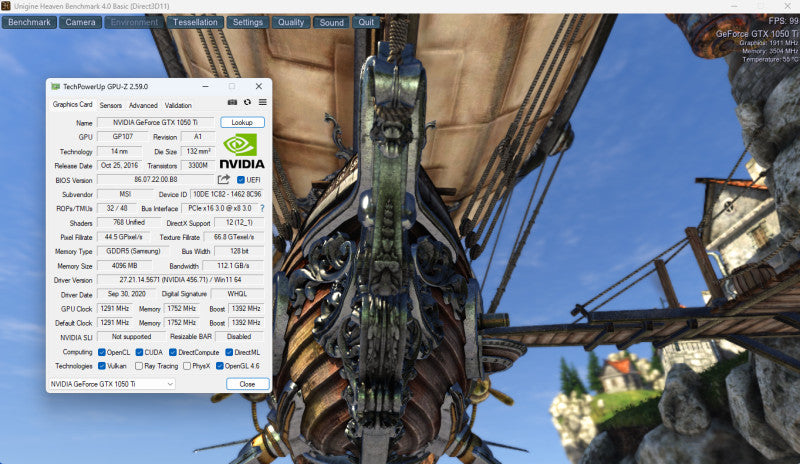Click the DirectX Support value 12 (12_1)
Screen dimensions: 800x464
(239, 223)
